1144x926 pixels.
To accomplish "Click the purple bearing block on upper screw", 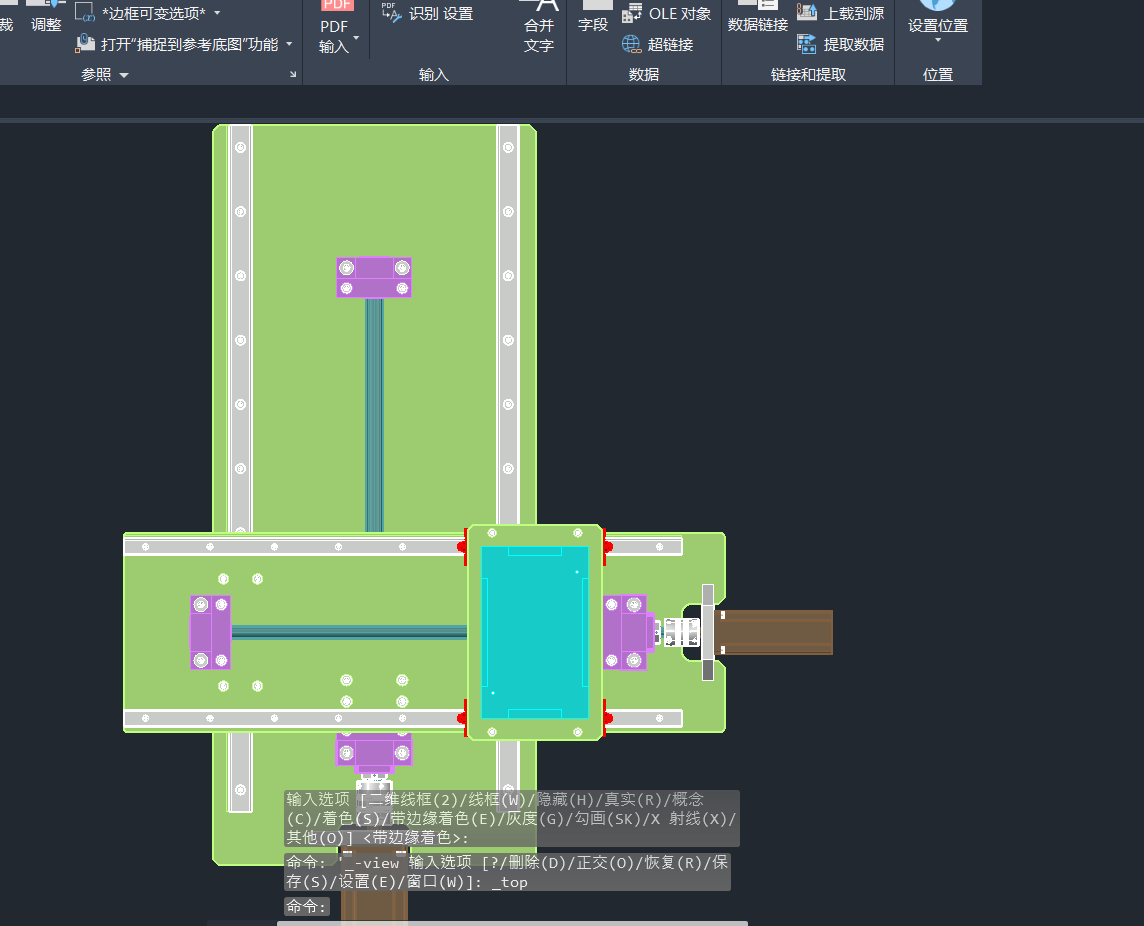I will (374, 277).
